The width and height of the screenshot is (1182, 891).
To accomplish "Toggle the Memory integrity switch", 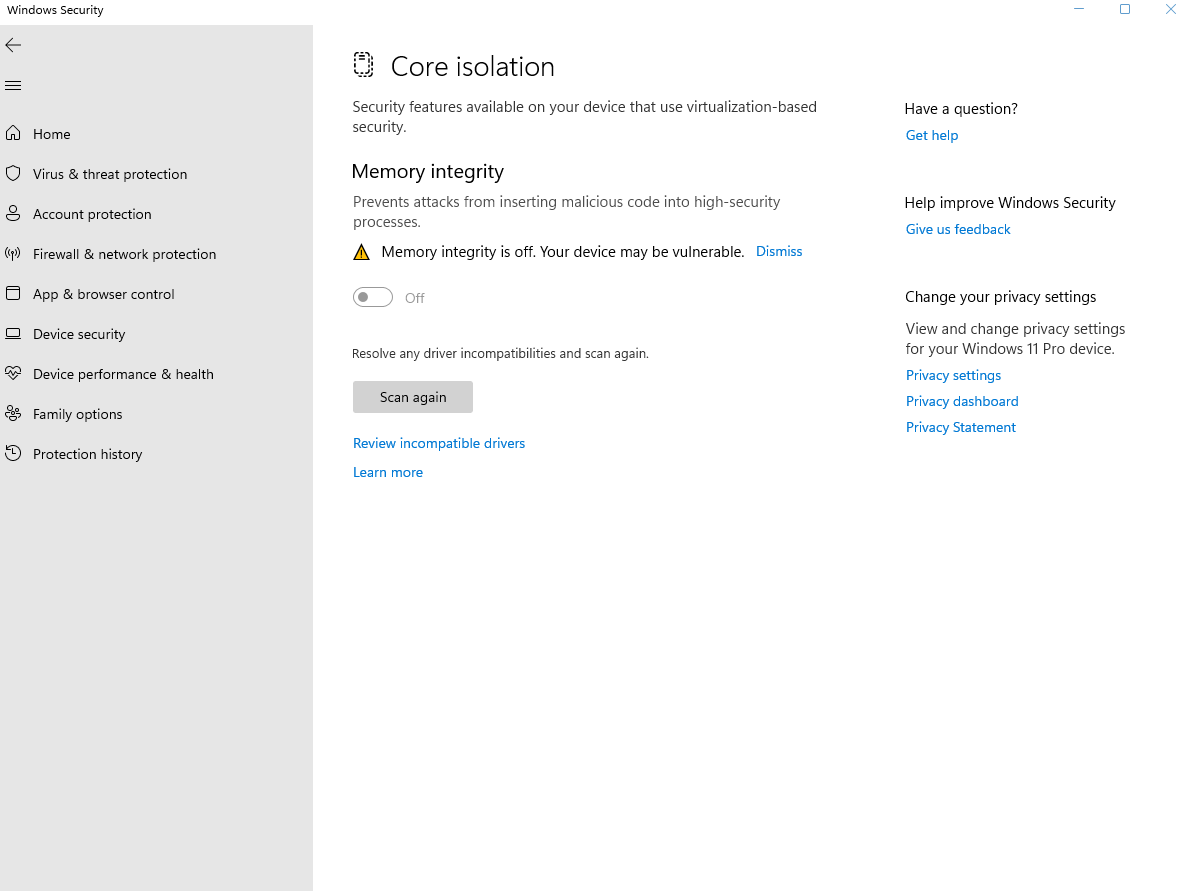I will 373,297.
